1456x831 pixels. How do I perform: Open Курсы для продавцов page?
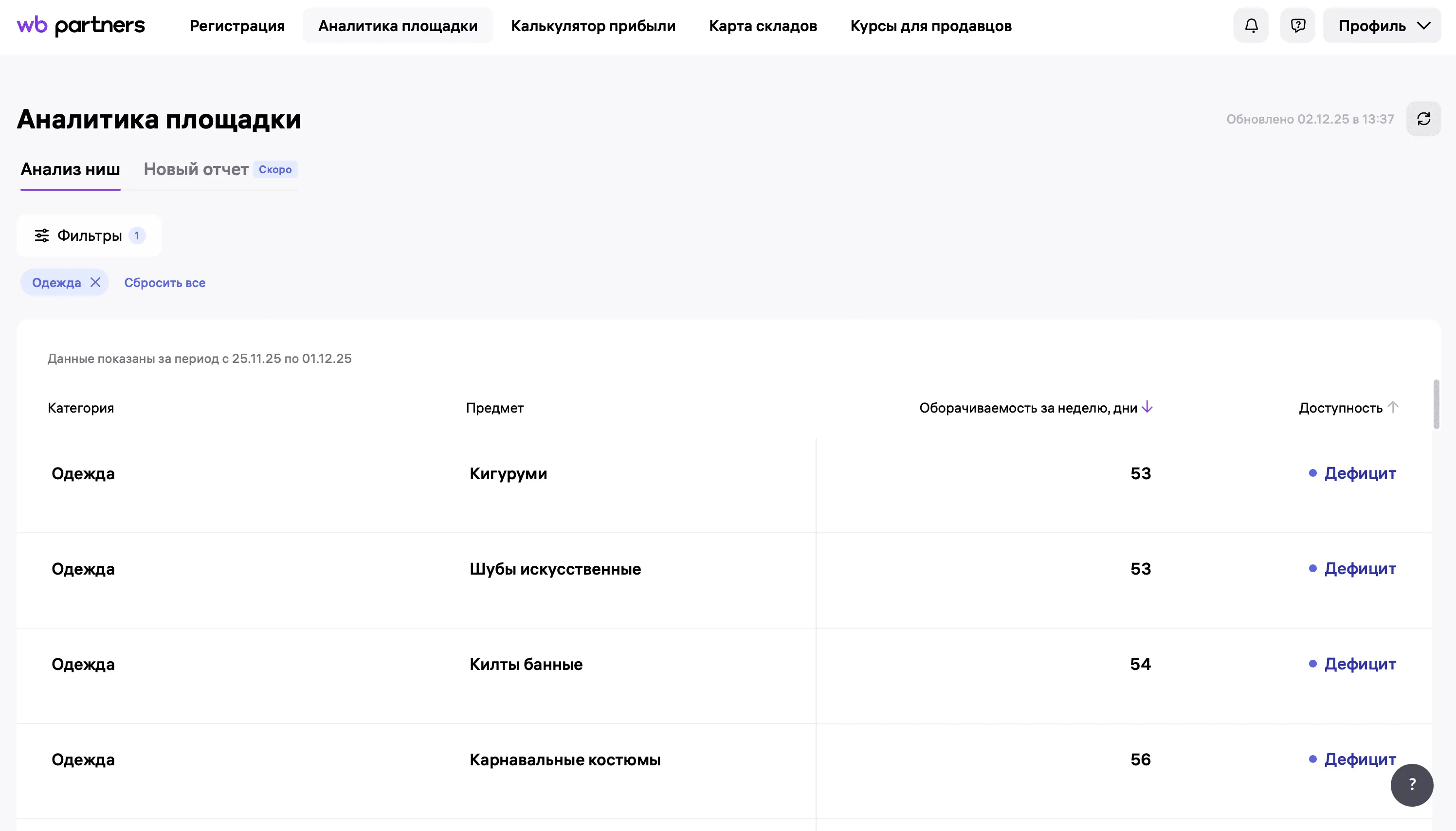[x=930, y=25]
